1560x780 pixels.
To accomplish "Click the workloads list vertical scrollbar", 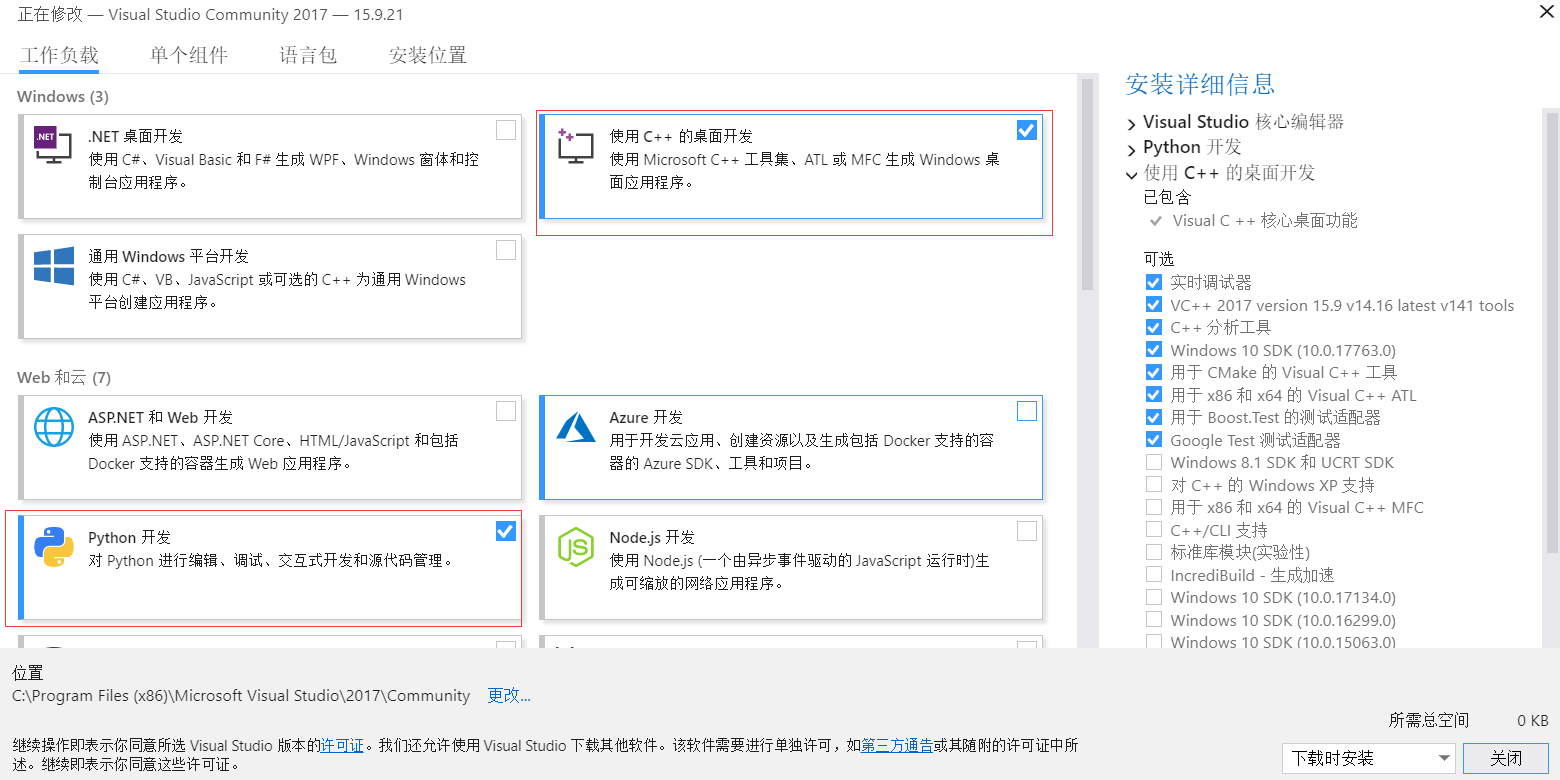I will (x=1087, y=184).
